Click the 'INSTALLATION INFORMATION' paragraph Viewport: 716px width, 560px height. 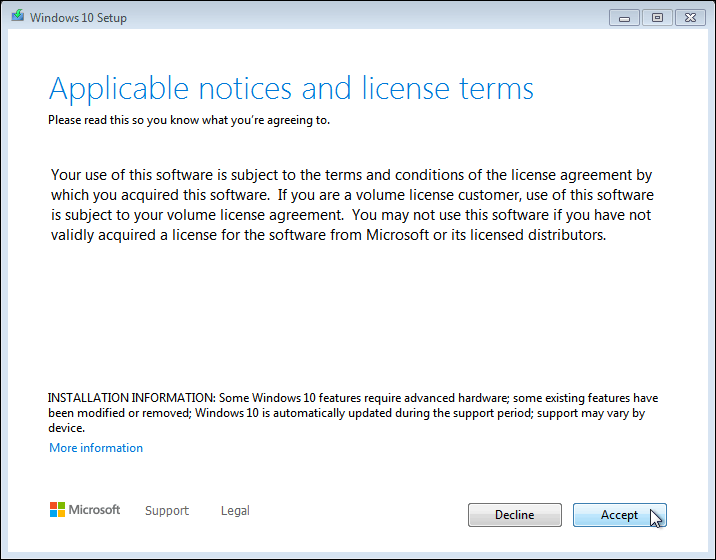353,412
